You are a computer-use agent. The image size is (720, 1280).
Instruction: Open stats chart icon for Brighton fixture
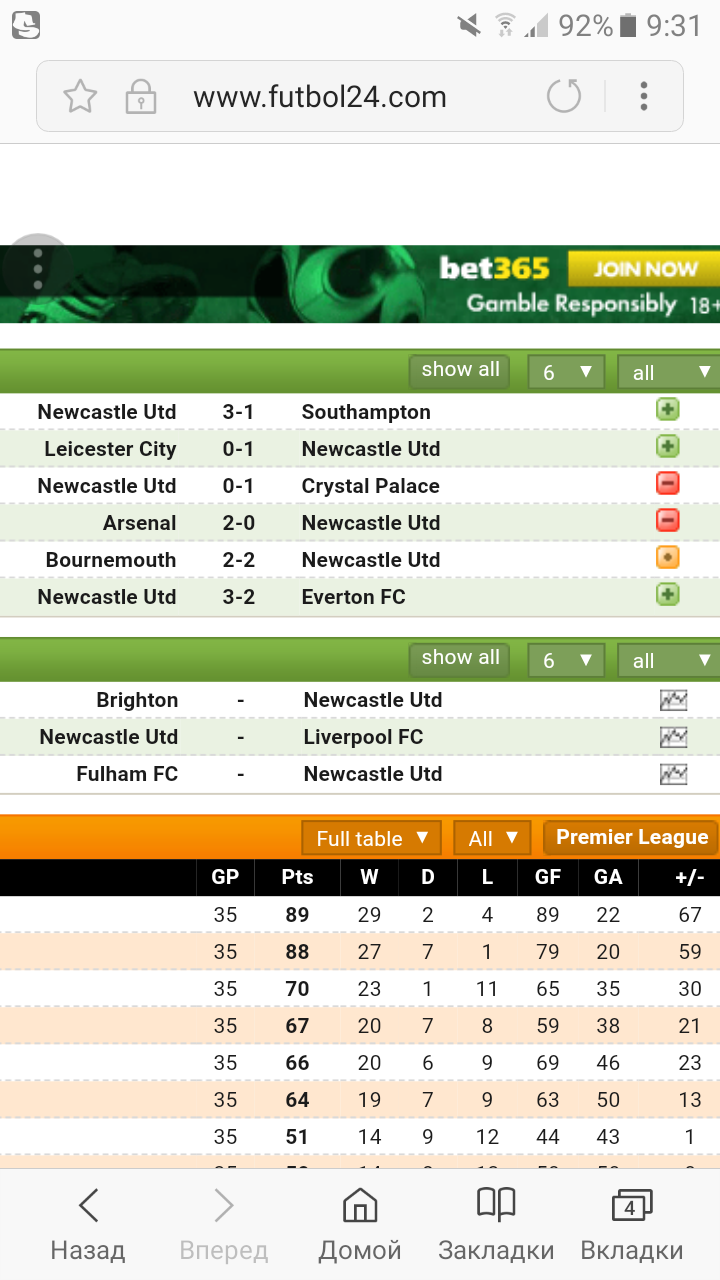673,700
